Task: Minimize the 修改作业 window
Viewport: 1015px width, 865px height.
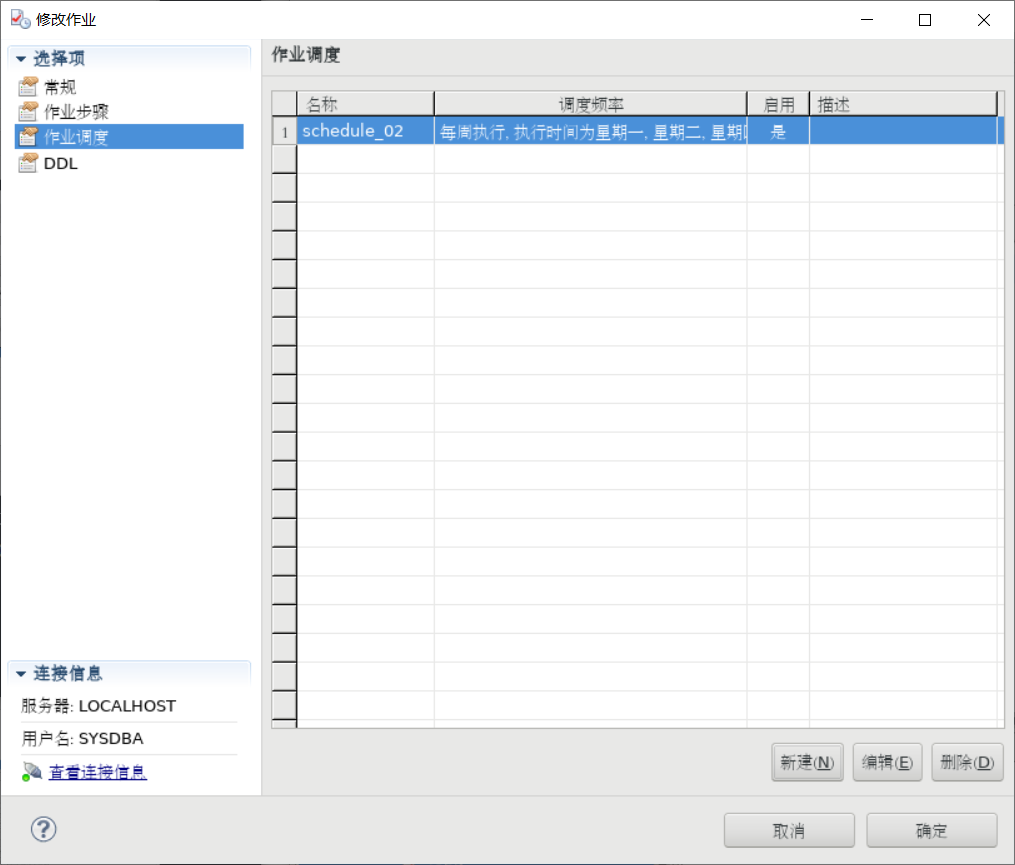Action: 867,20
